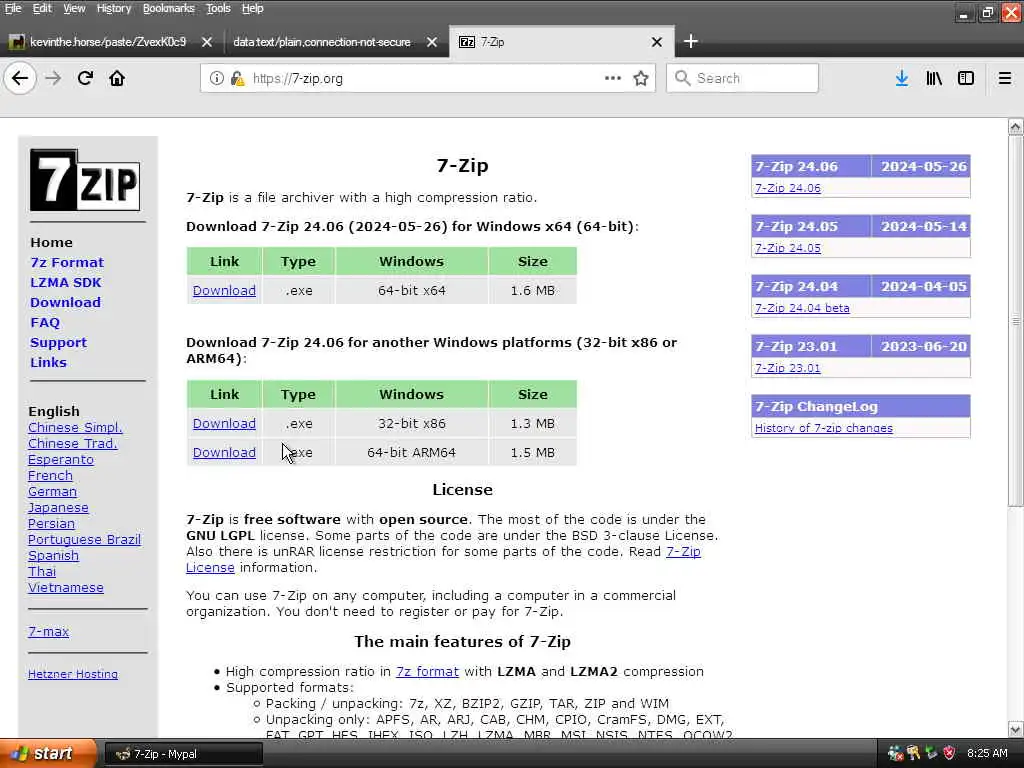The width and height of the screenshot is (1024, 768).
Task: Click the red shield tray icon
Action: click(x=950, y=754)
